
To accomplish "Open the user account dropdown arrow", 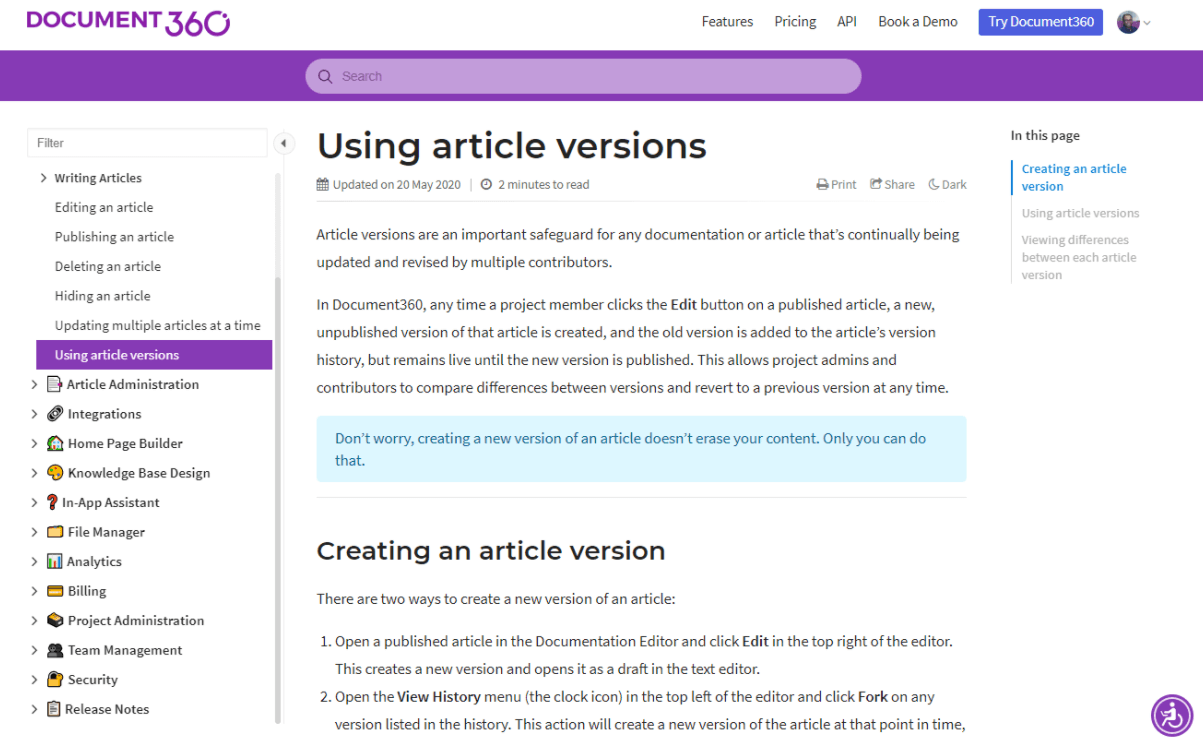I will coord(1147,23).
